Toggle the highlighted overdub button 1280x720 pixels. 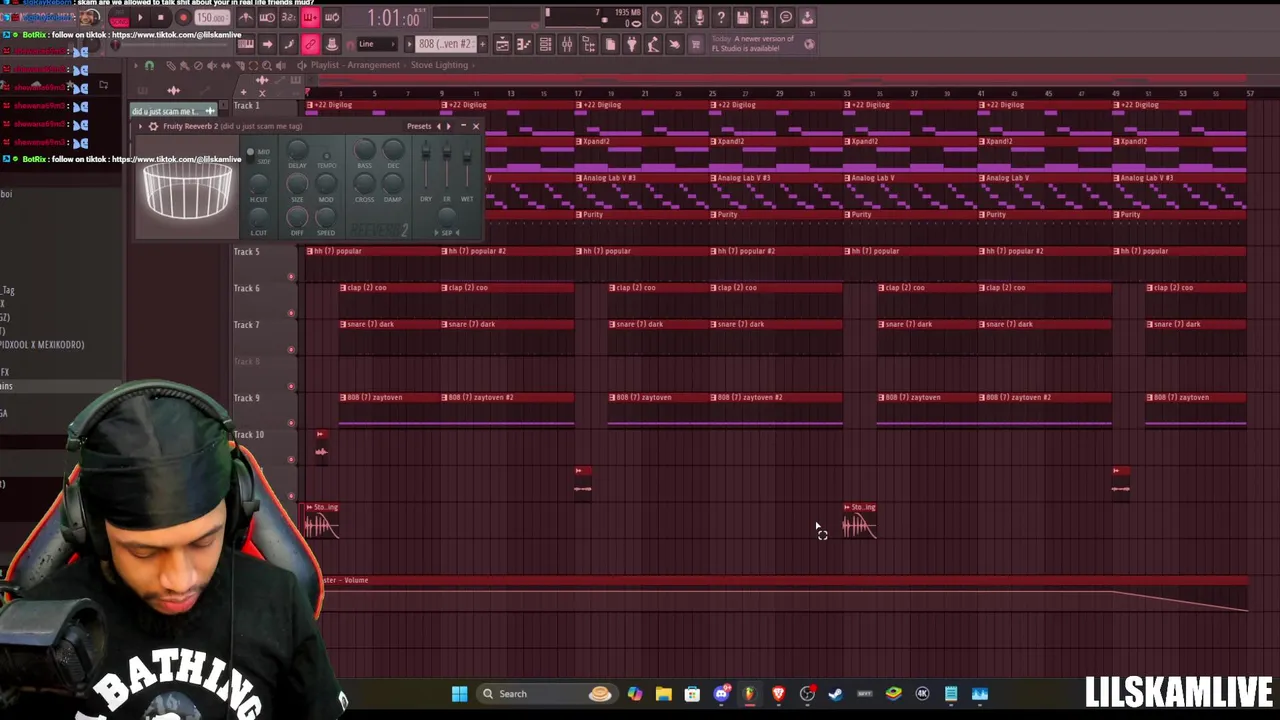point(310,17)
